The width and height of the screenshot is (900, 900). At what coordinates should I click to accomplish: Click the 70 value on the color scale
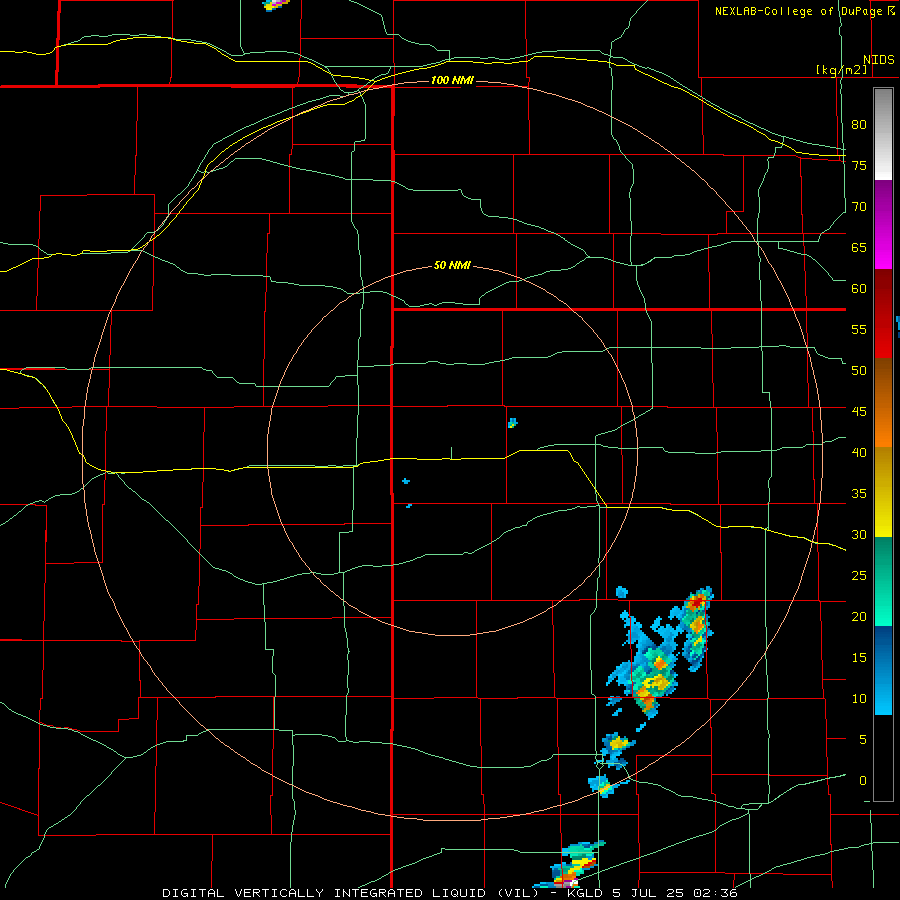[859, 207]
